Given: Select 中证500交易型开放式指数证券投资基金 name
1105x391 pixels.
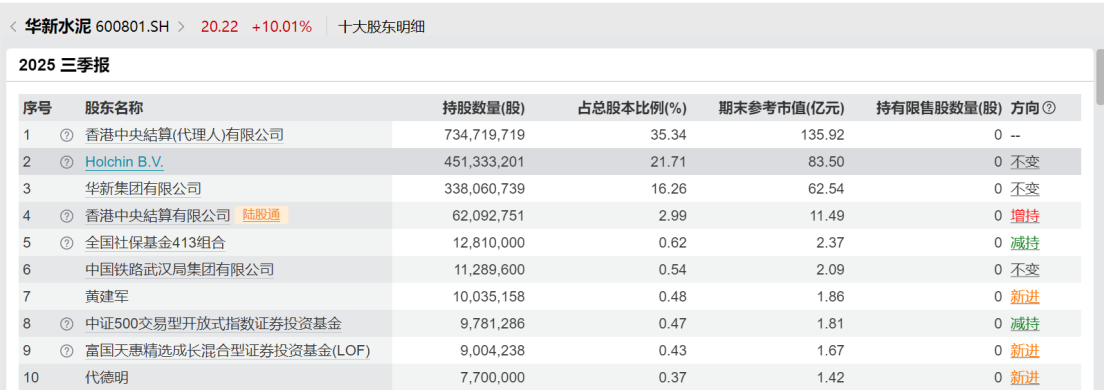Looking at the screenshot, I should pos(214,324).
